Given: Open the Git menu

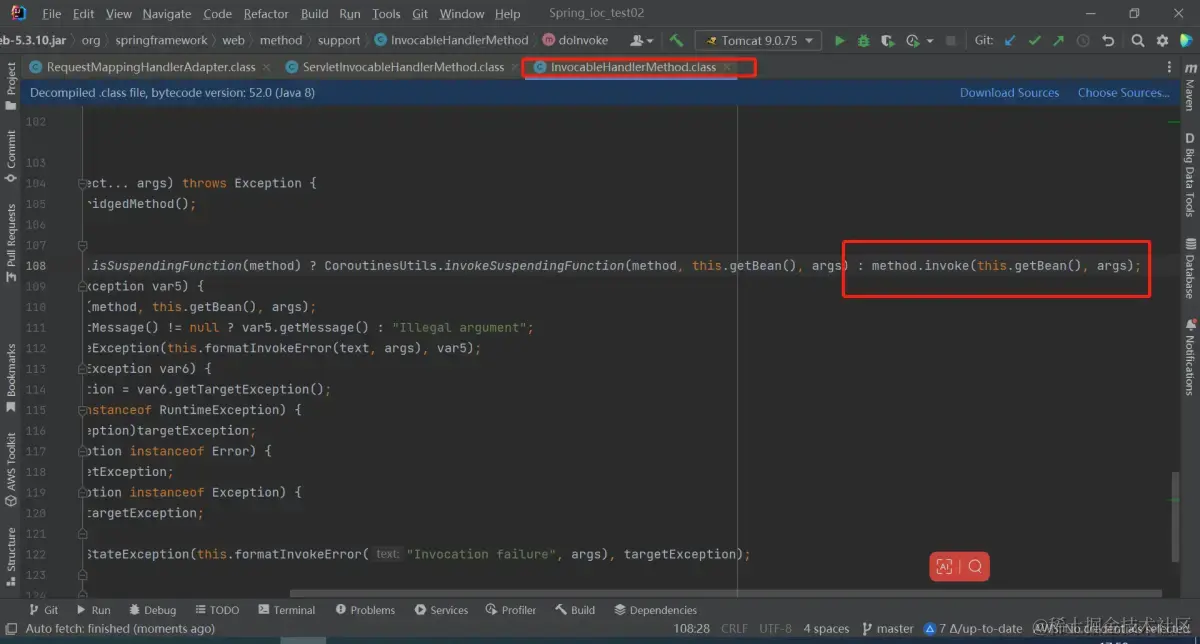Looking at the screenshot, I should pos(420,14).
